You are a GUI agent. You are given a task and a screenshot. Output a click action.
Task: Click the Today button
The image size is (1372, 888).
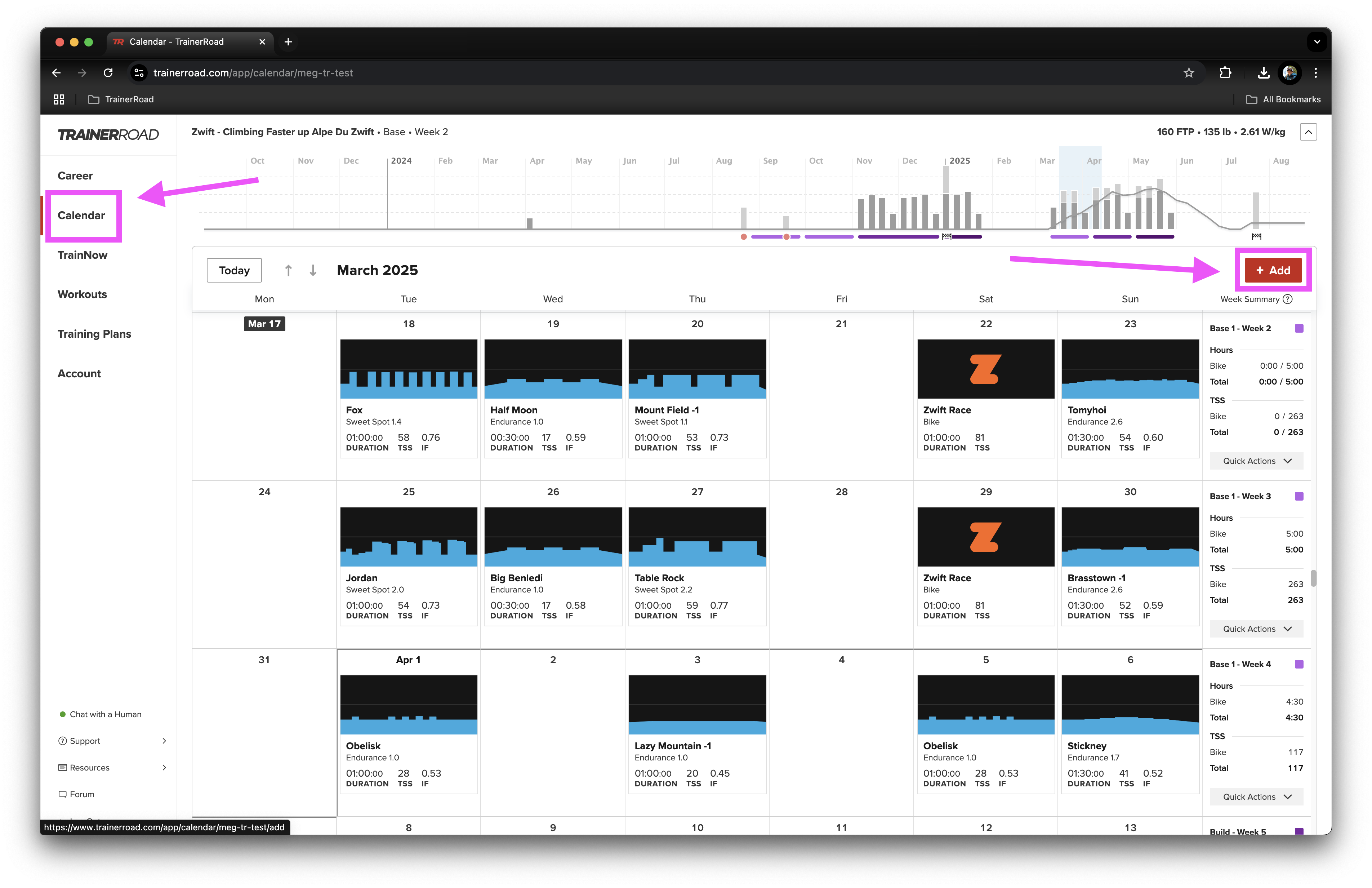234,270
